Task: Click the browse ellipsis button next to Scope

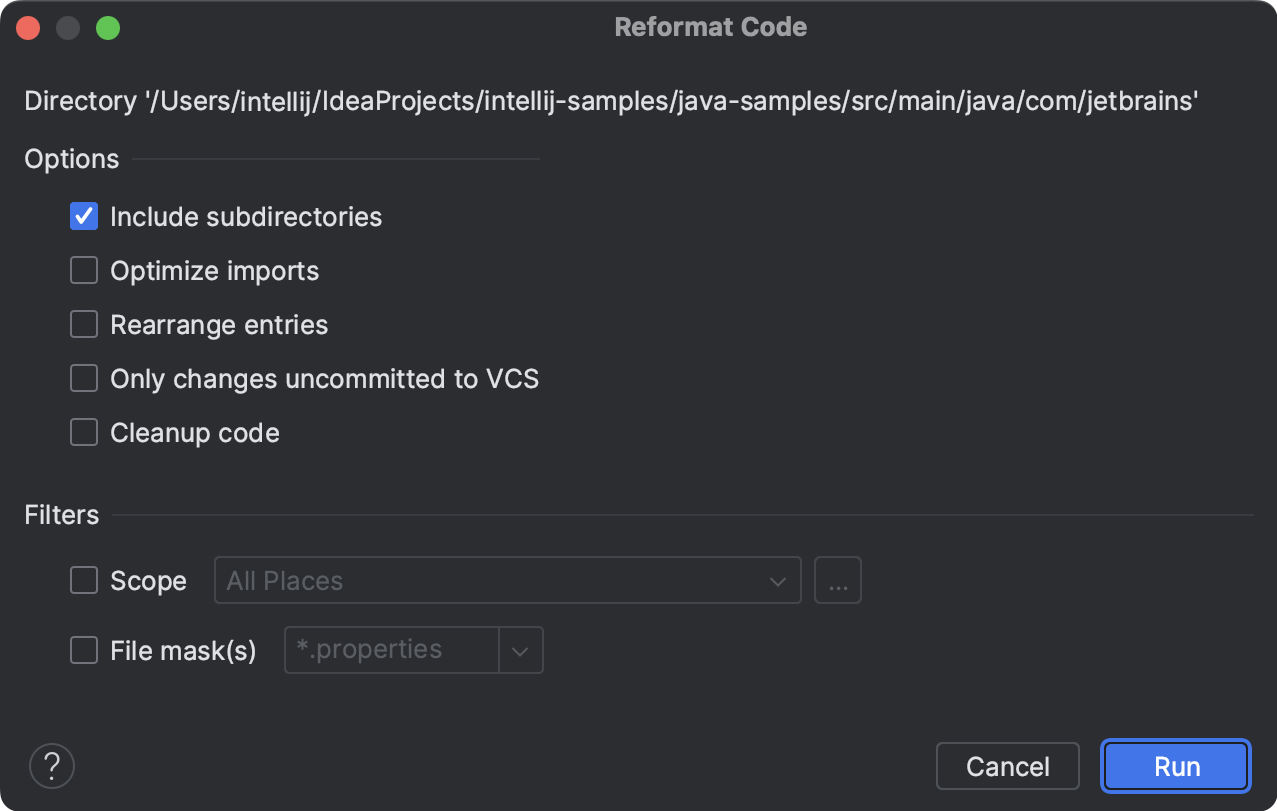Action: (837, 580)
